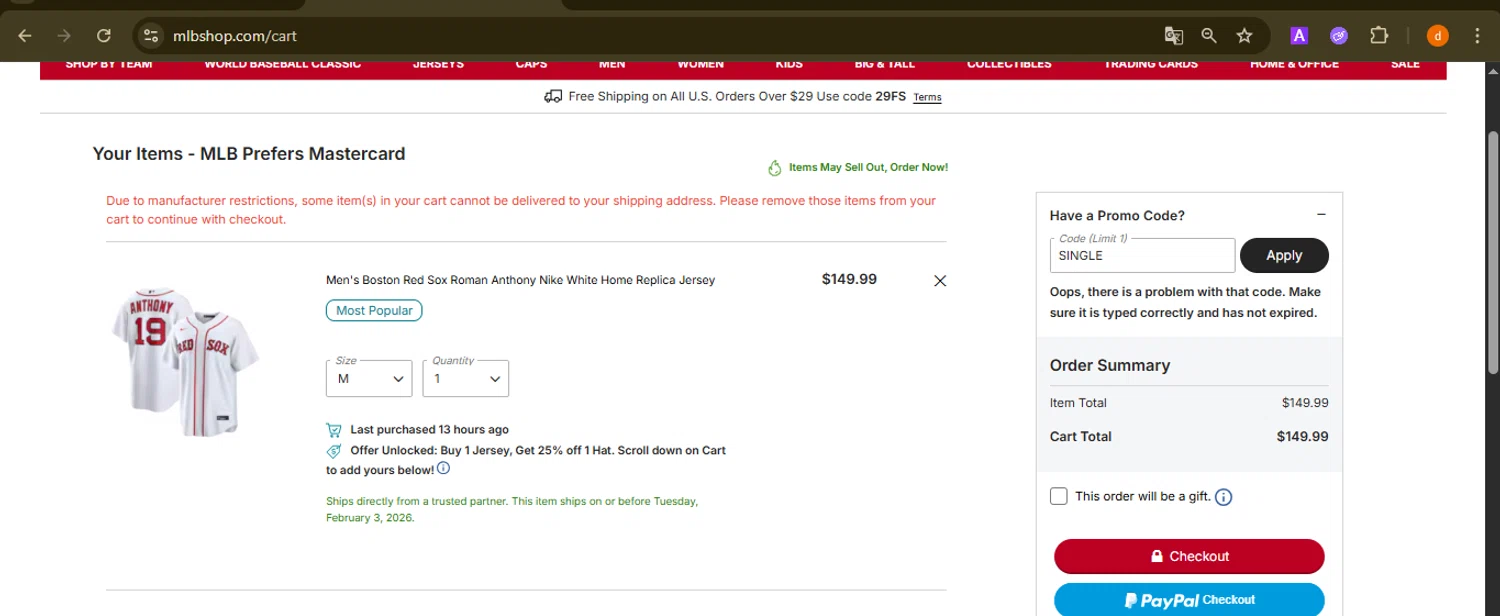Viewport: 1500px width, 616px height.
Task: Open the Quantity dropdown
Action: click(466, 379)
